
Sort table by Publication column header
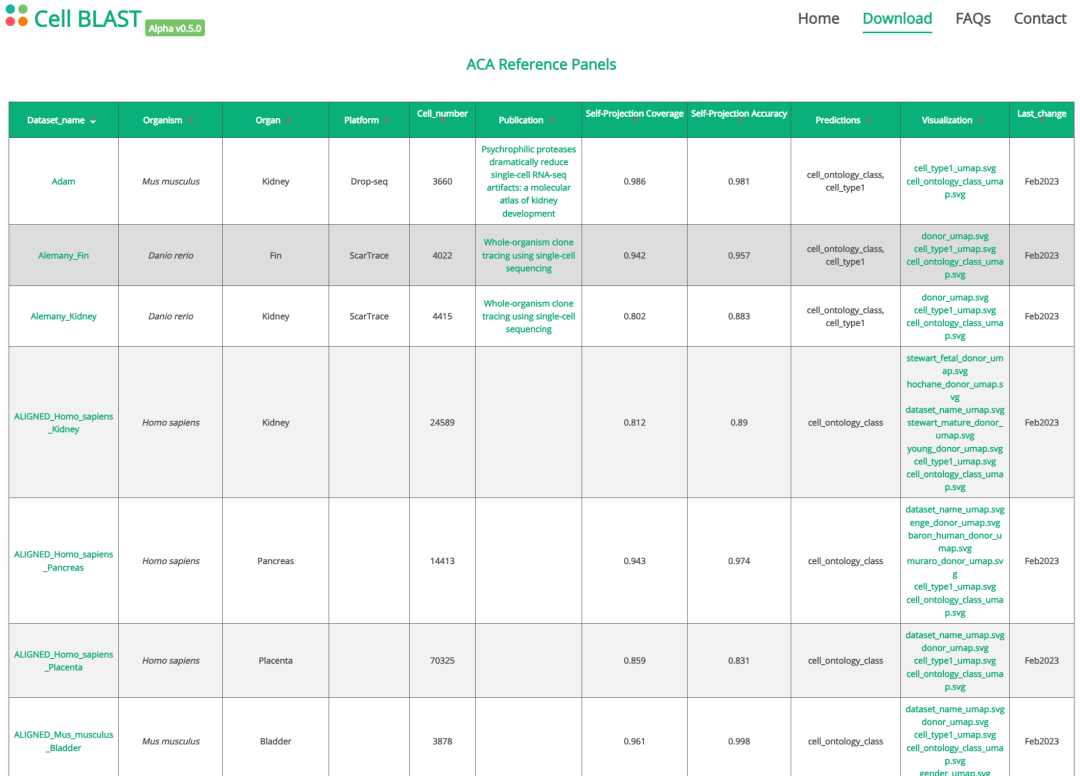pyautogui.click(x=528, y=120)
